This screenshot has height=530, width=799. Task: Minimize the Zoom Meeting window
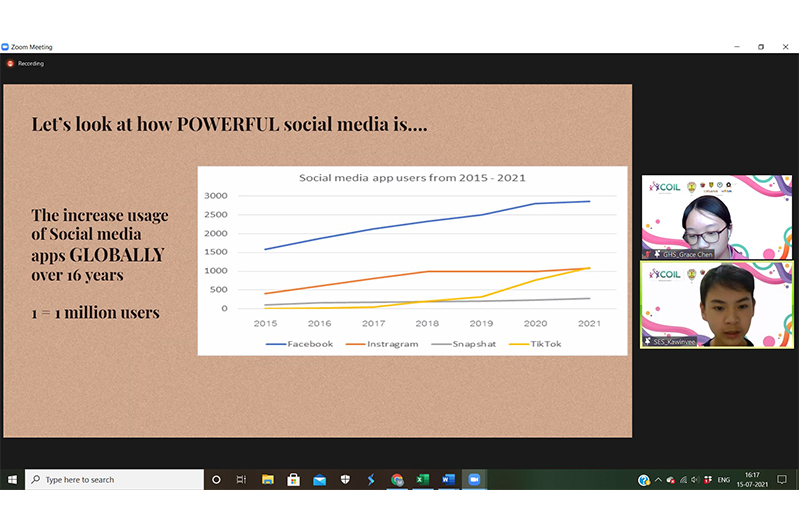click(737, 47)
